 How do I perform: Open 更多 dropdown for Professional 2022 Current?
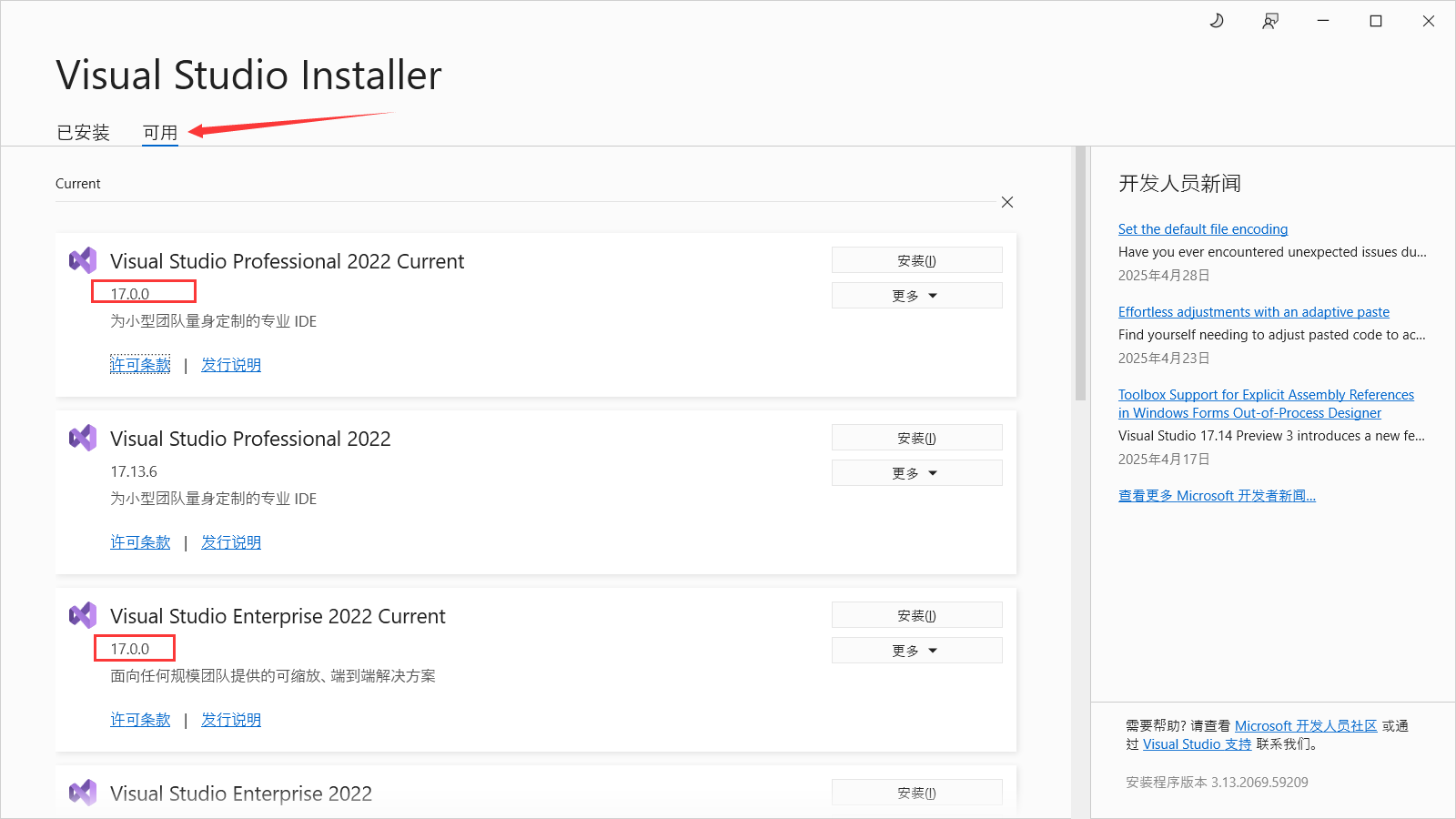click(916, 295)
